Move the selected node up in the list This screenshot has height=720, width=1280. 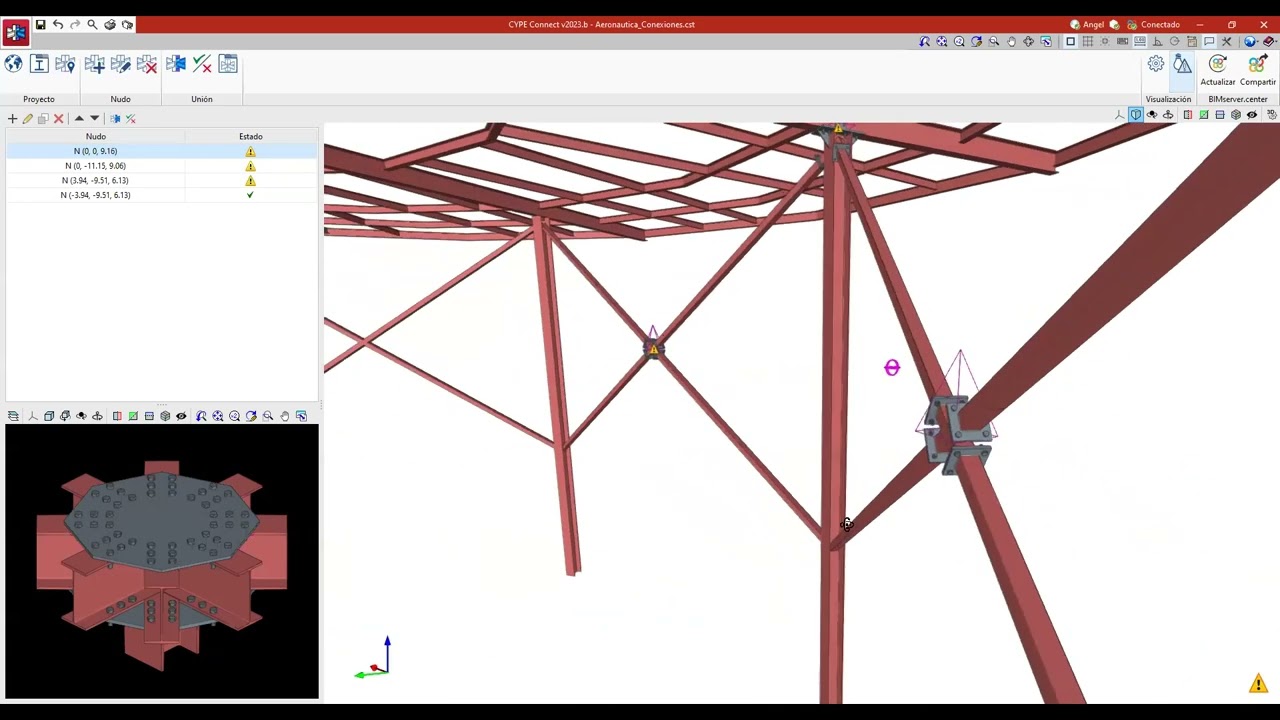point(79,118)
